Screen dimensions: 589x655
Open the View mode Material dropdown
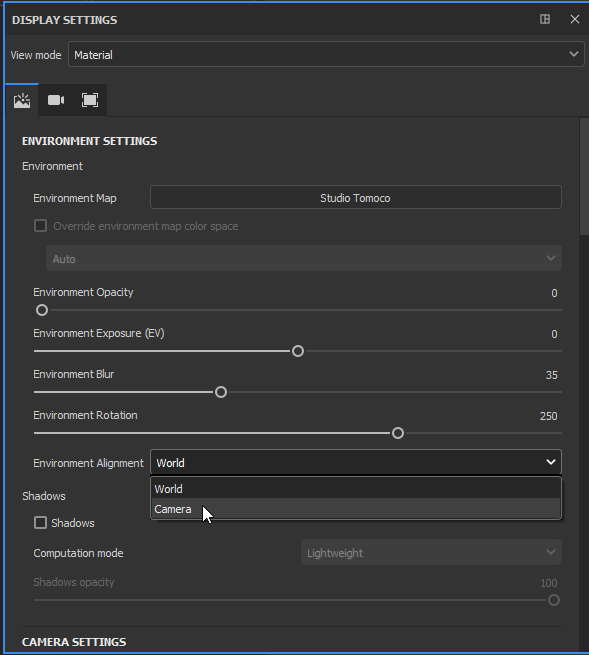pyautogui.click(x=326, y=54)
